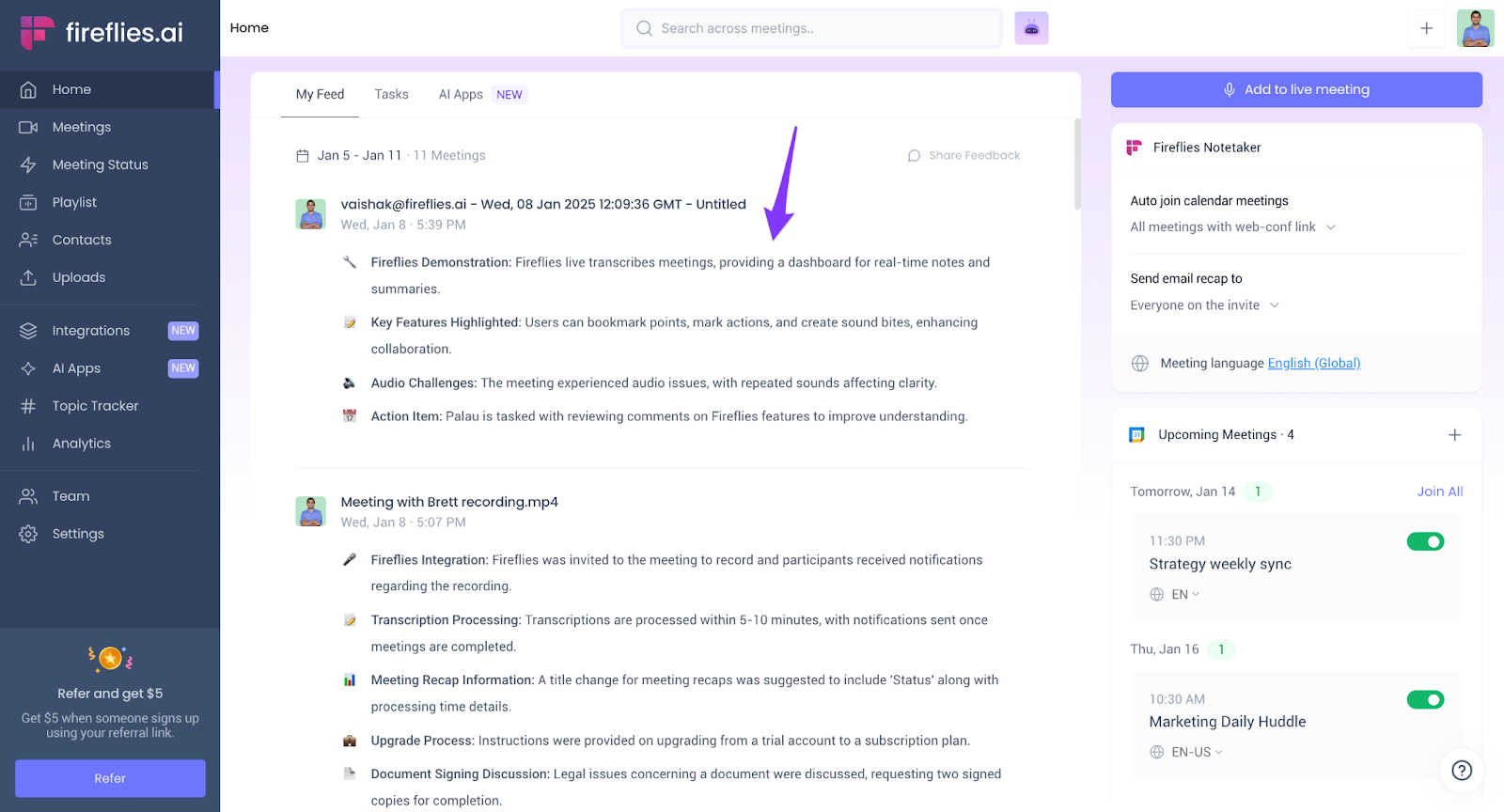Click the Team people icon
1504x812 pixels.
point(28,496)
